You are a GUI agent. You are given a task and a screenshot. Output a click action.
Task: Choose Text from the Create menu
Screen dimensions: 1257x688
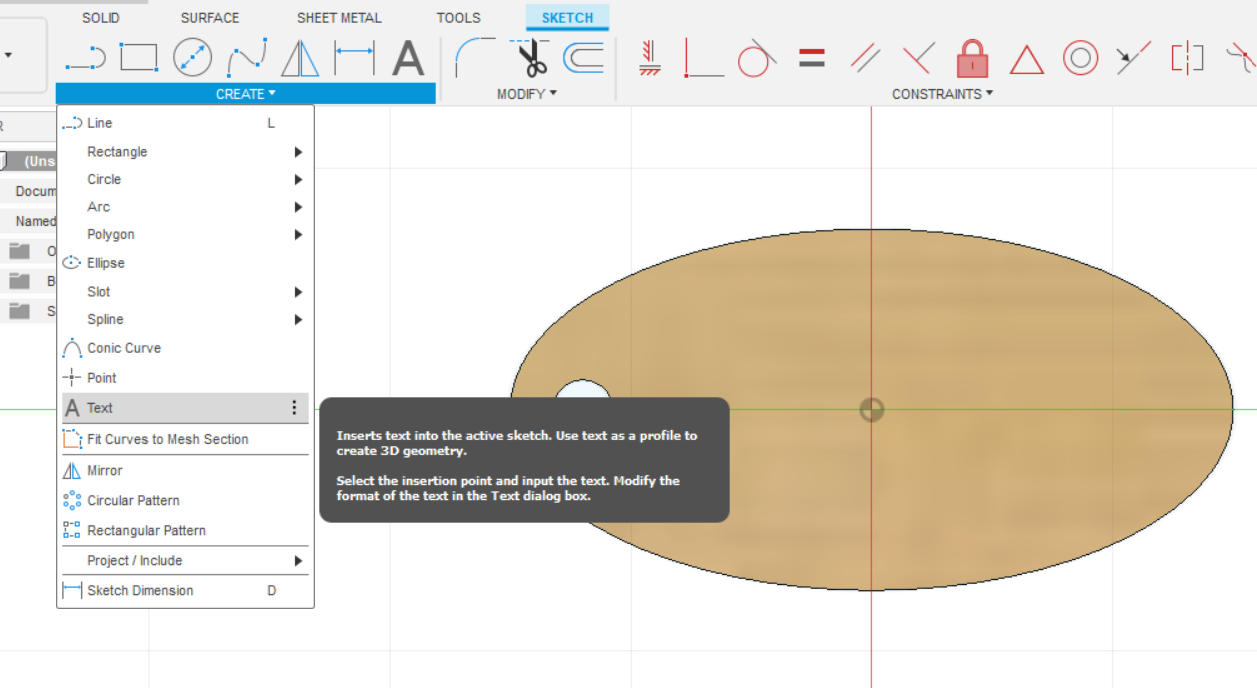[x=185, y=408]
